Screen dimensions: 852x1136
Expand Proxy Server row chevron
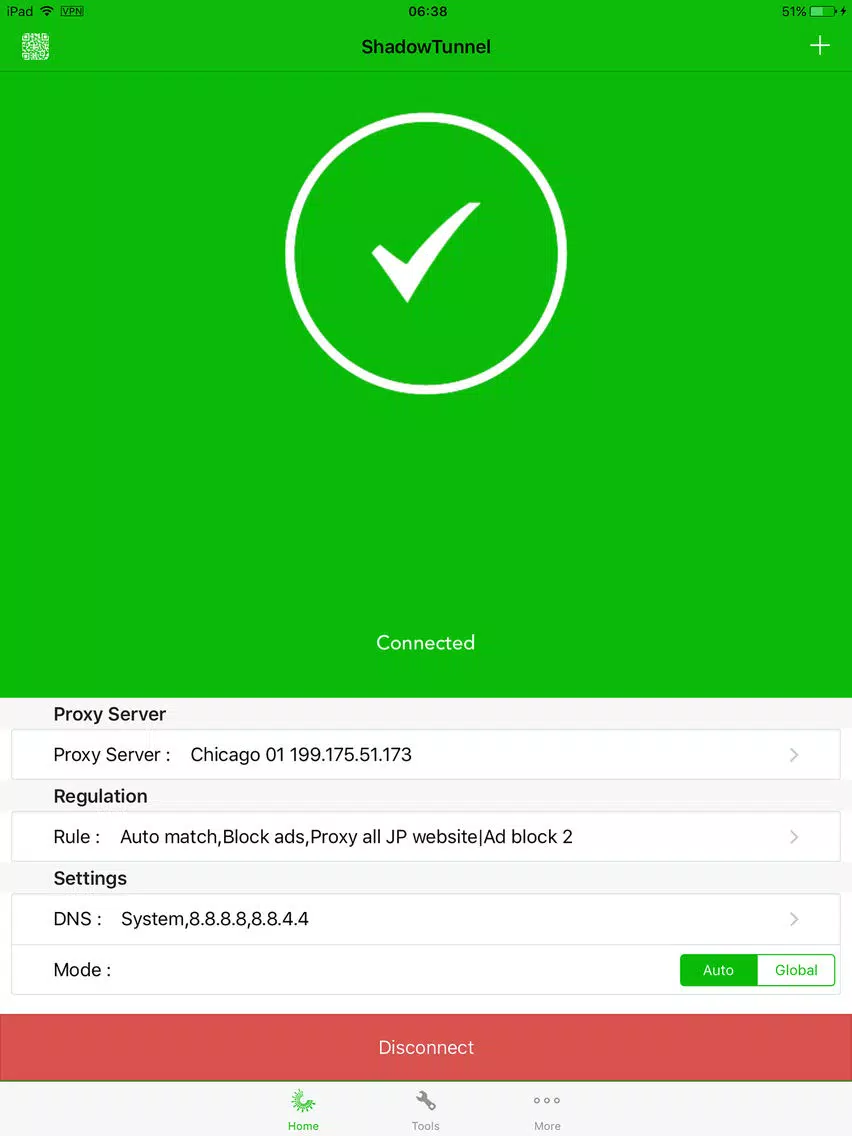tap(794, 755)
